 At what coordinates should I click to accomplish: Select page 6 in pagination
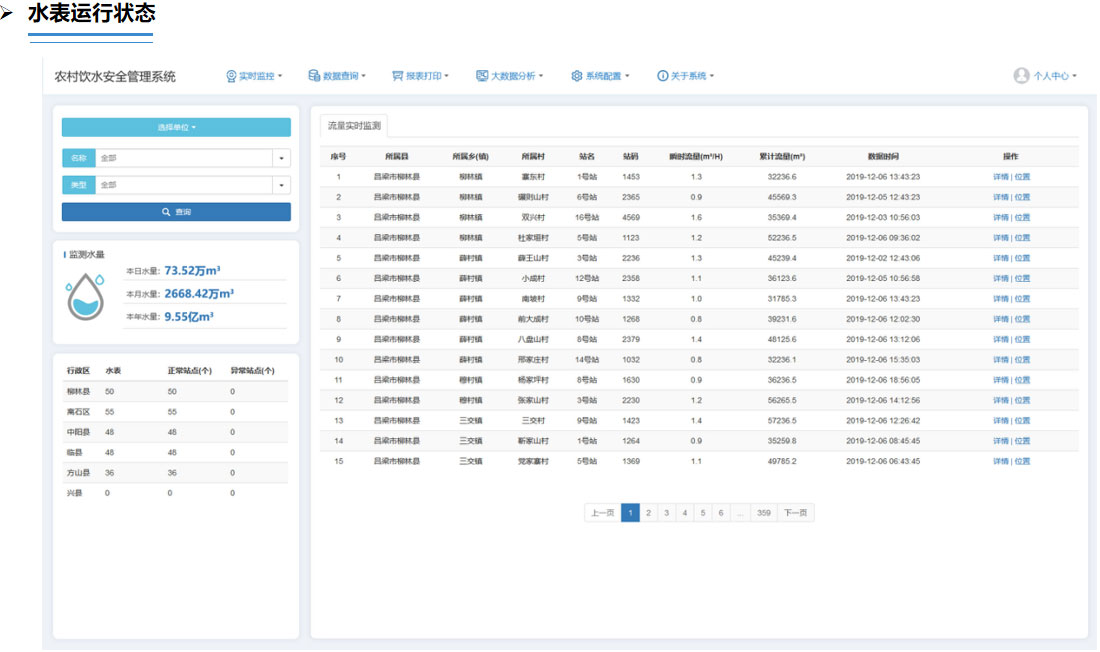point(720,513)
